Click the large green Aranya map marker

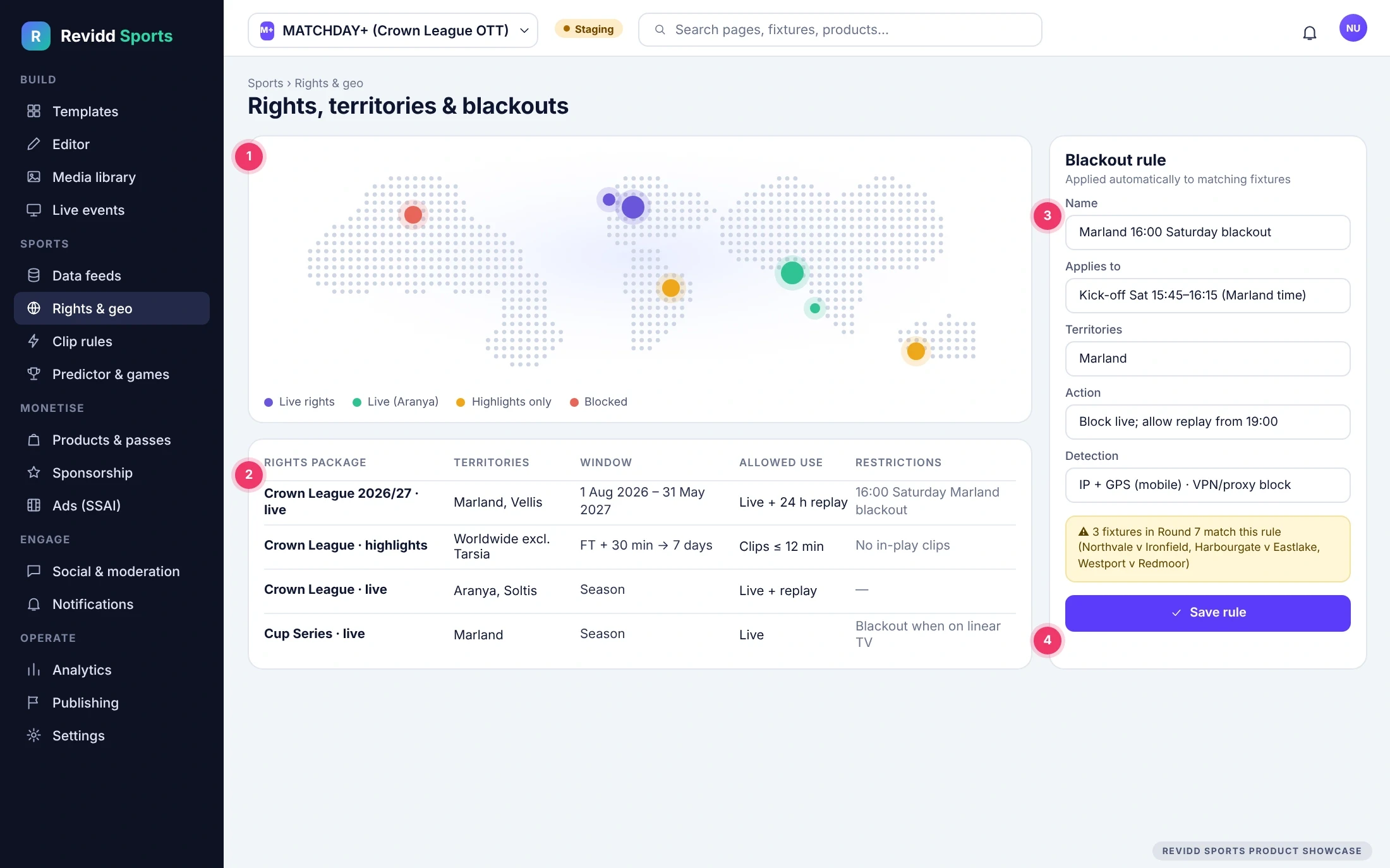coord(792,273)
